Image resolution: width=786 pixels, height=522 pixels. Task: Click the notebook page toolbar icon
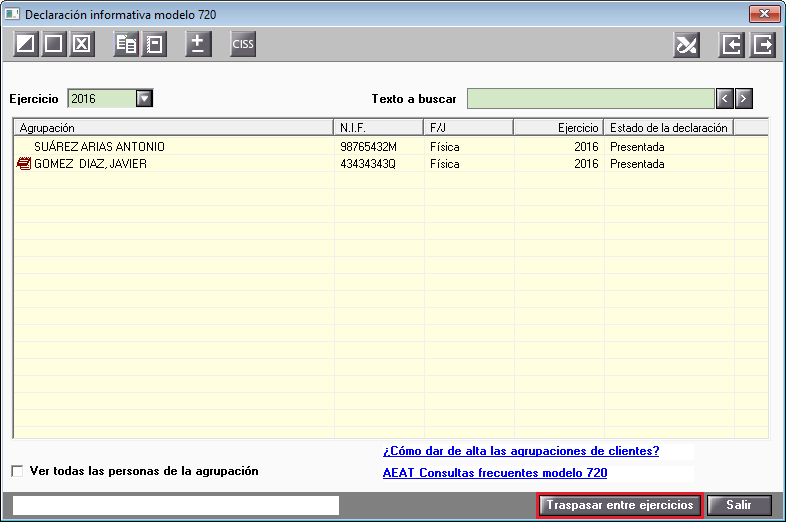click(x=154, y=44)
